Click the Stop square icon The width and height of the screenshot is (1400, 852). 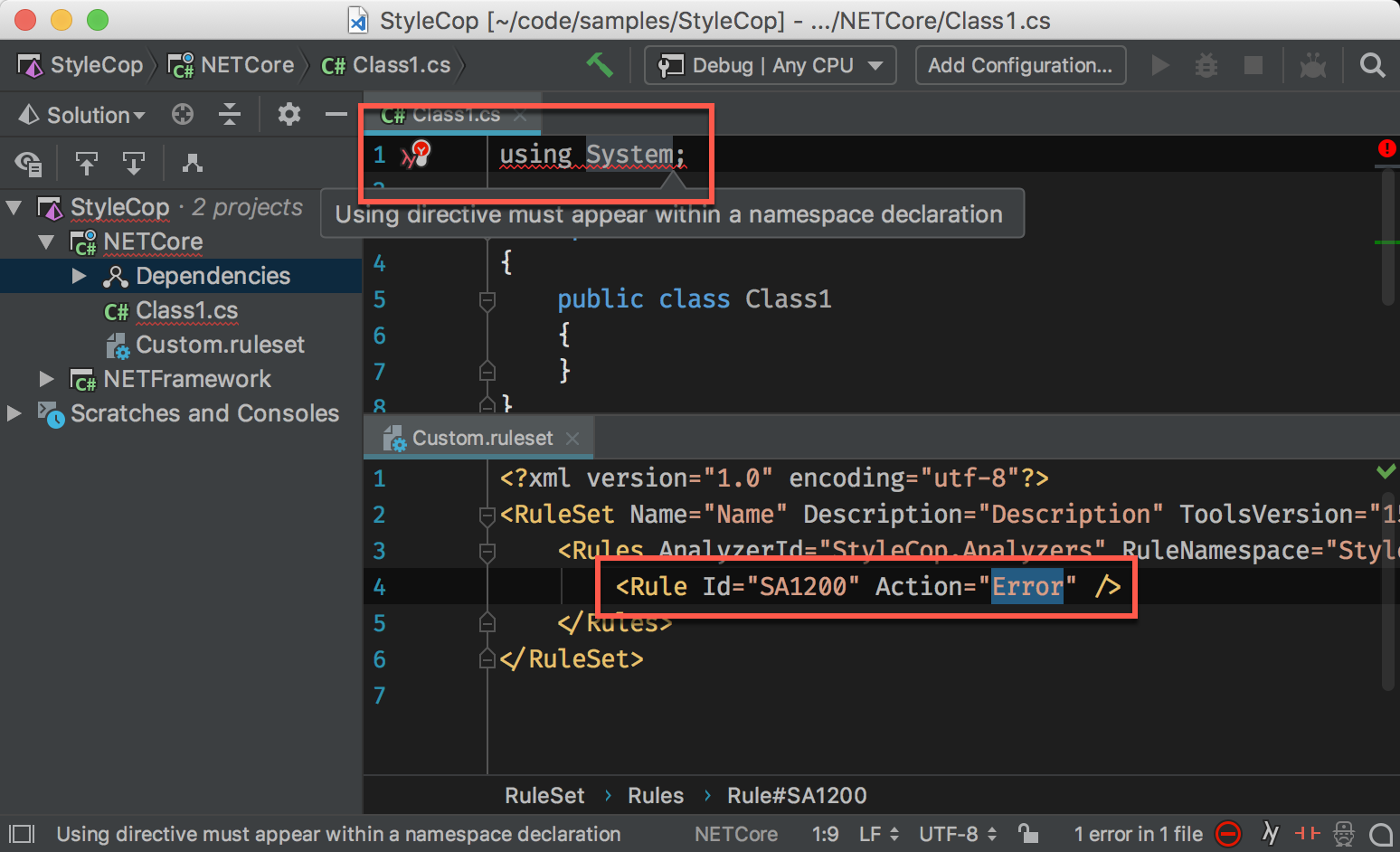tap(1253, 65)
